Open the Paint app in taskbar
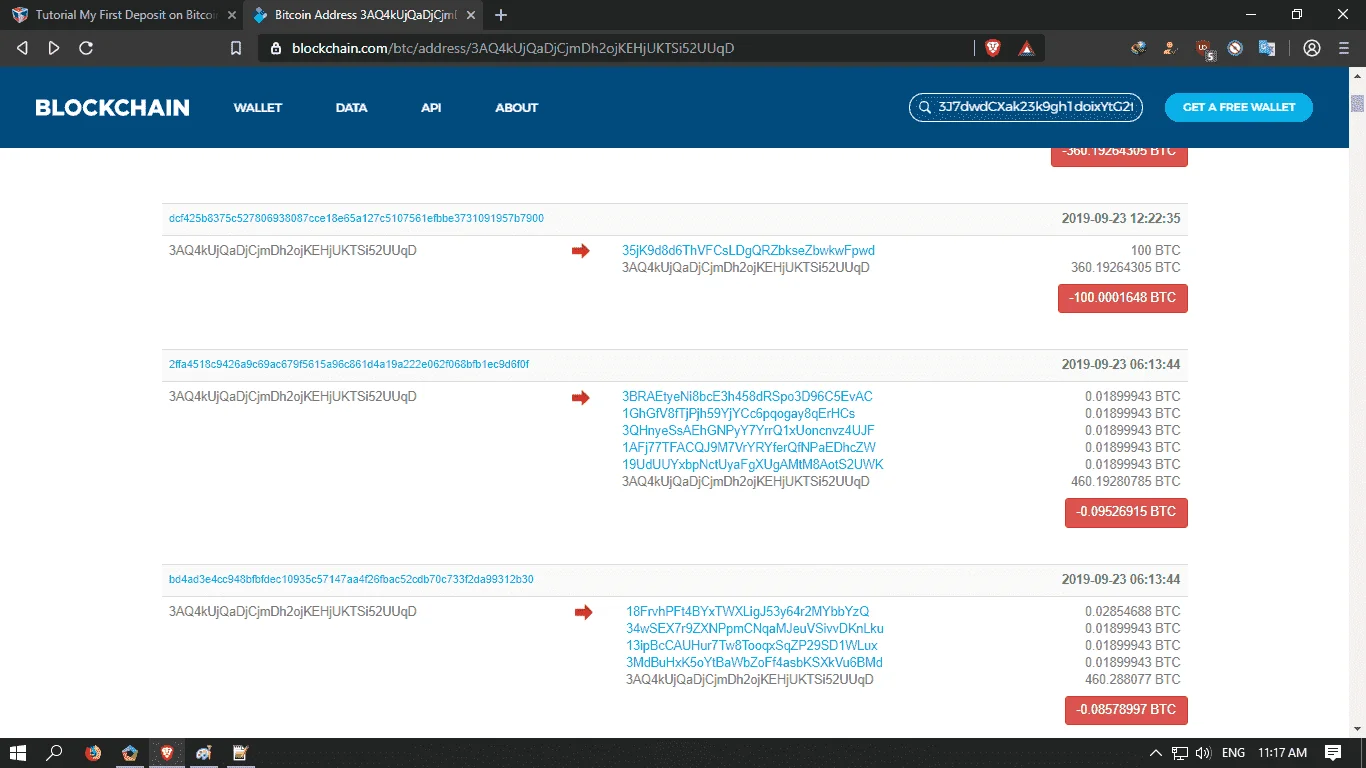1366x768 pixels. click(204, 753)
